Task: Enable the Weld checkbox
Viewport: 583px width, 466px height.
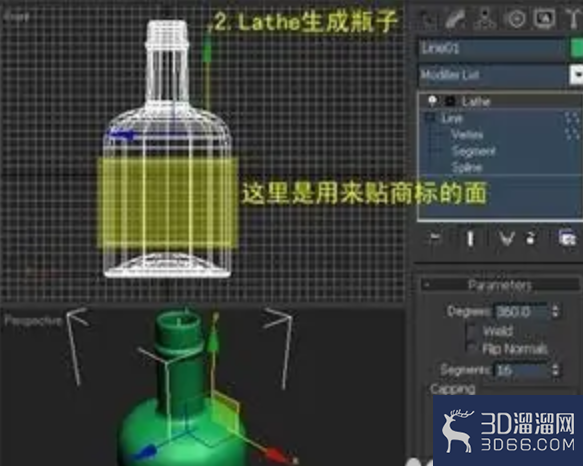Action: (472, 331)
